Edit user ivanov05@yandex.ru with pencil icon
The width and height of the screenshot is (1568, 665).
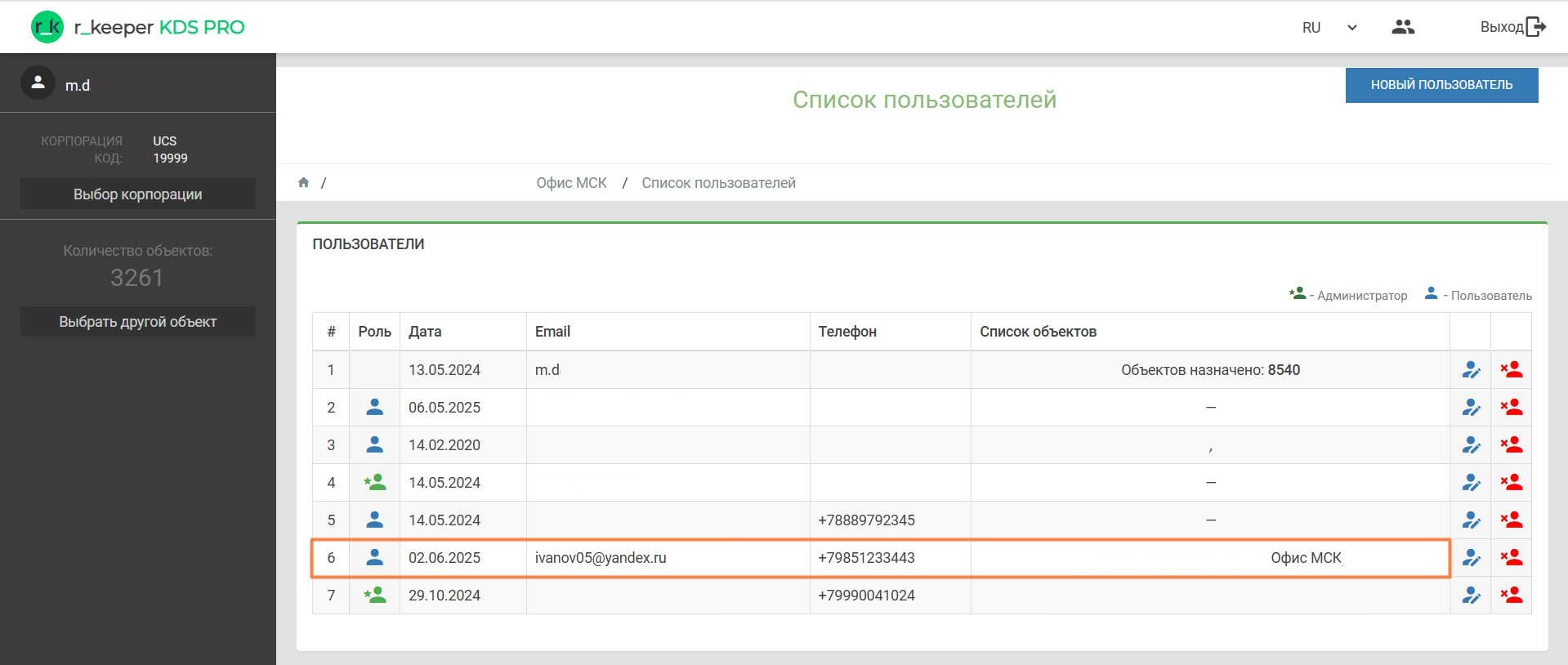(1470, 558)
